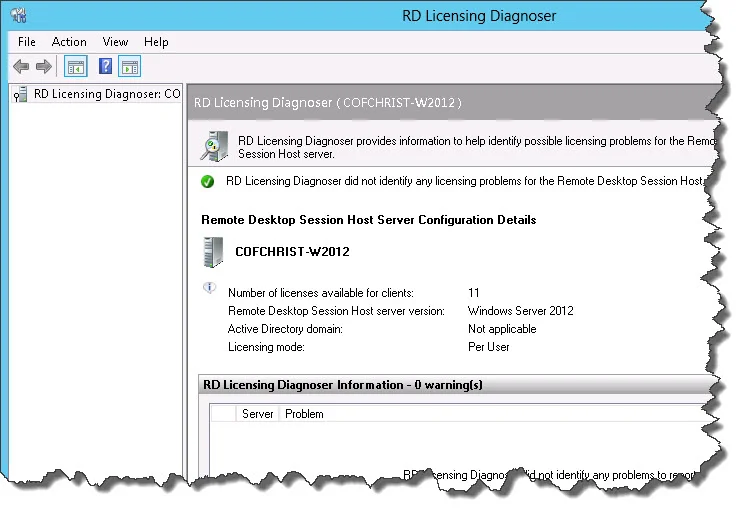Click the info balloon icon beside licenses

click(210, 288)
